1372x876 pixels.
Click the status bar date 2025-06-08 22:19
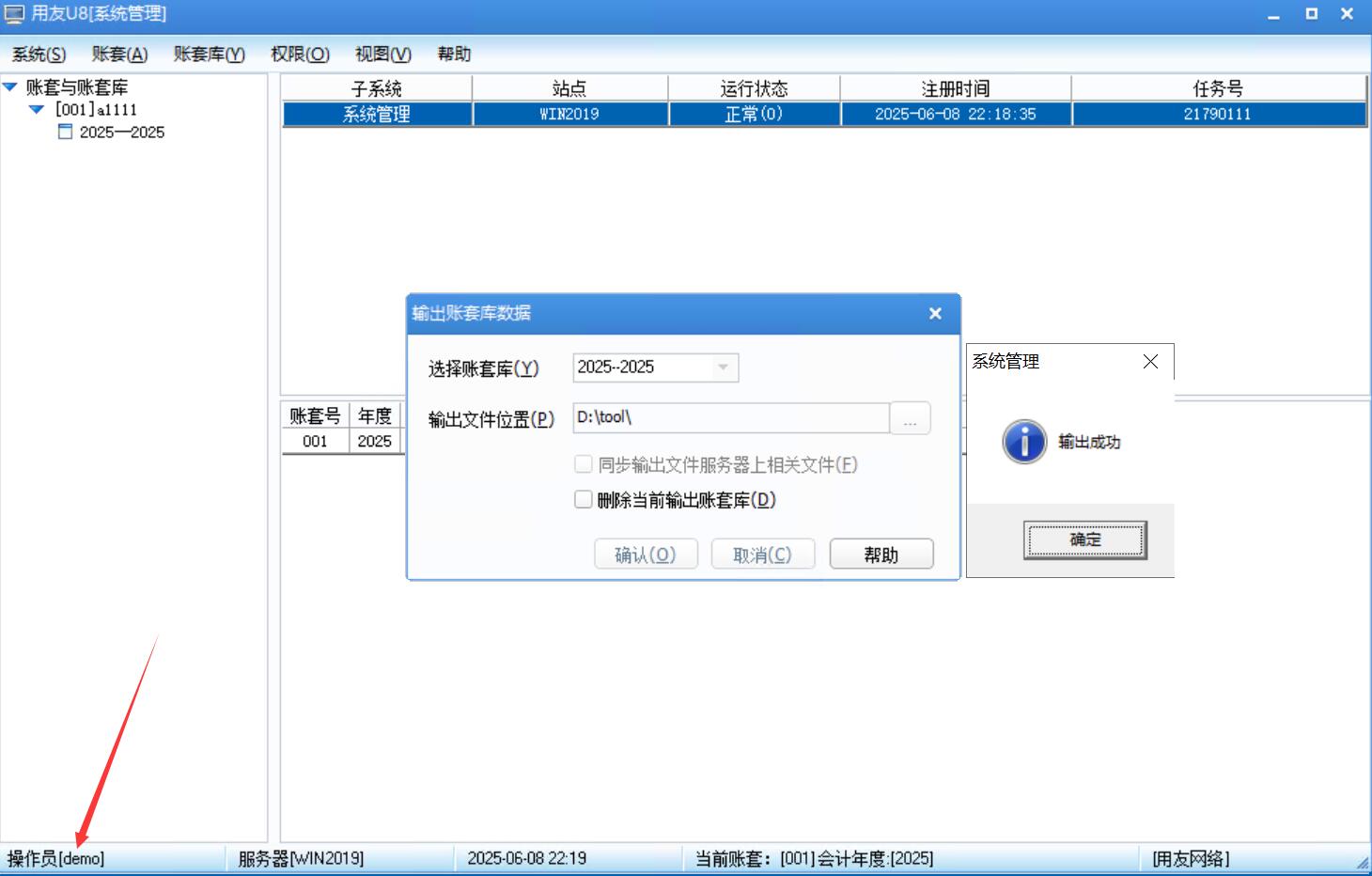point(527,858)
